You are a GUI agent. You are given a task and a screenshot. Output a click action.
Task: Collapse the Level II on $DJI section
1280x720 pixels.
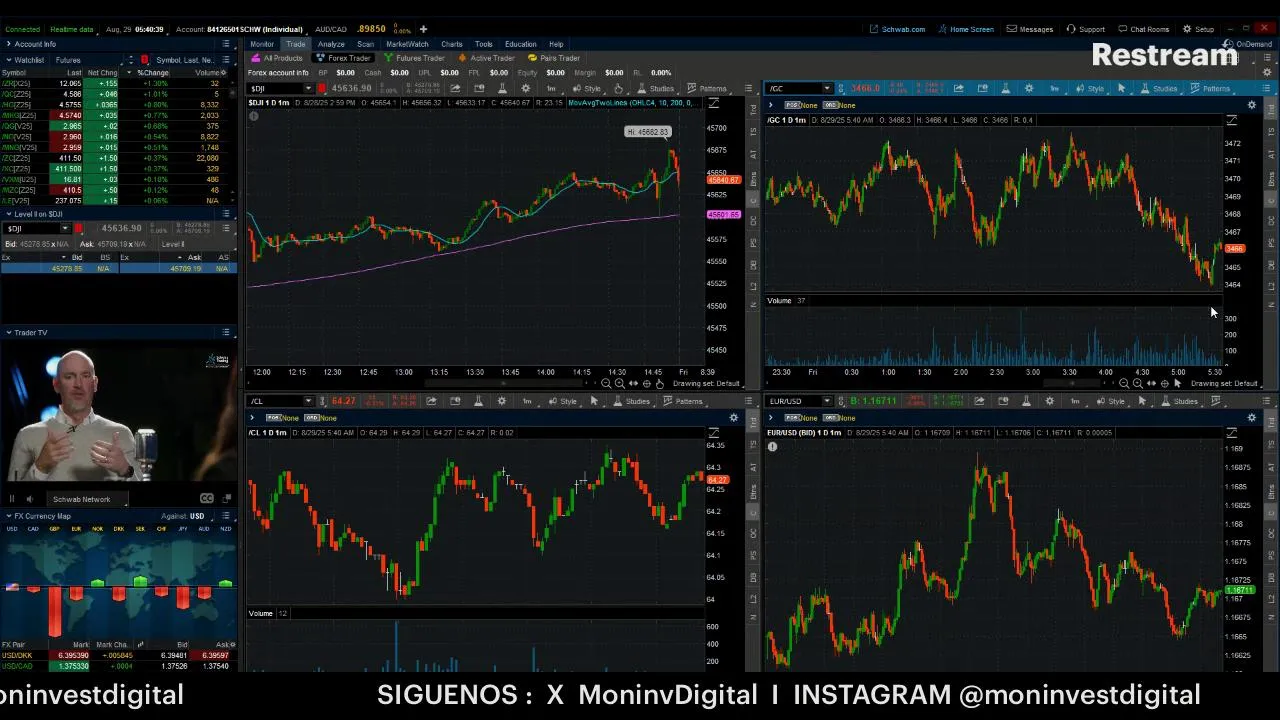8,214
